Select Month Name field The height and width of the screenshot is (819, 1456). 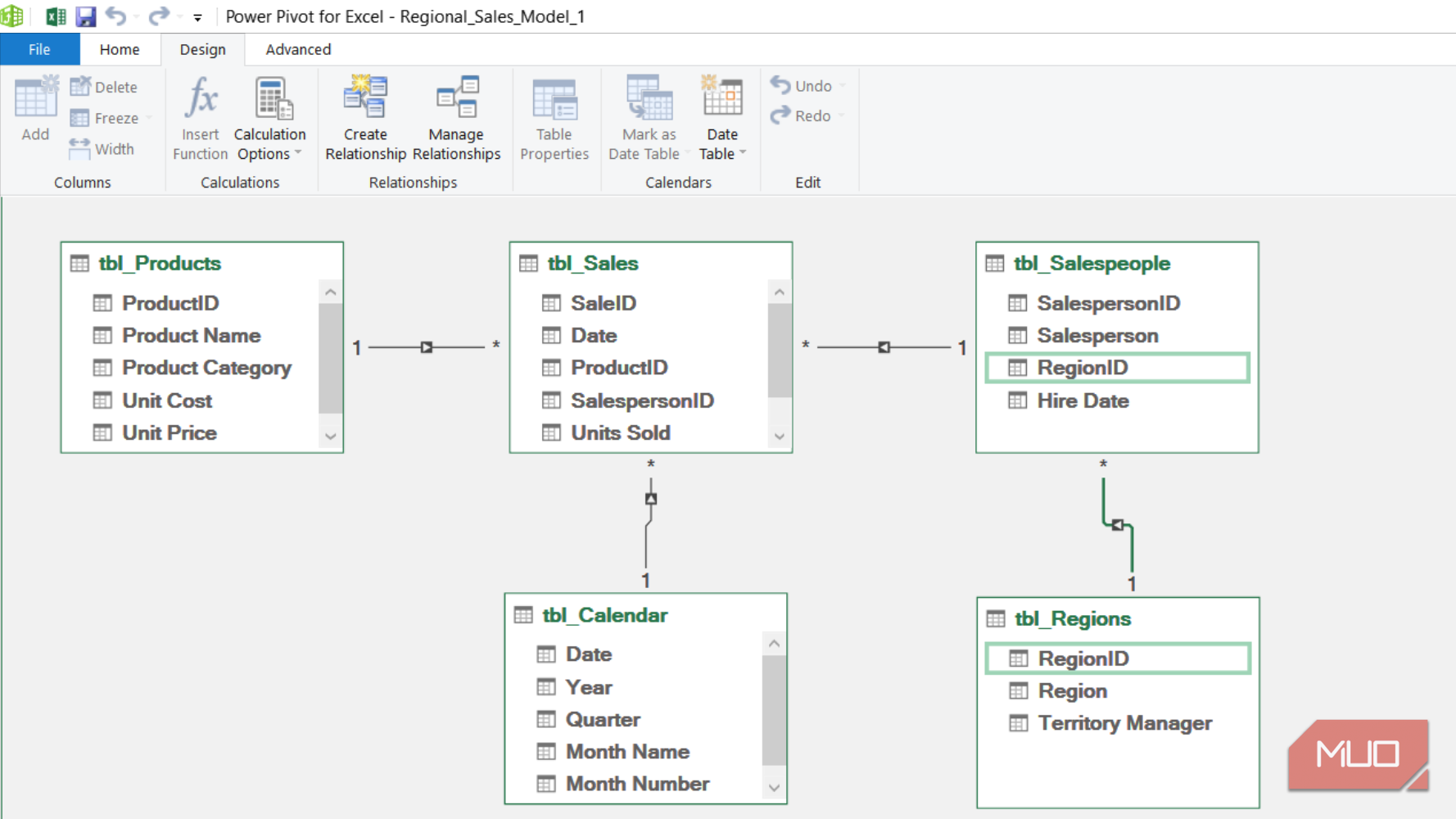point(627,751)
